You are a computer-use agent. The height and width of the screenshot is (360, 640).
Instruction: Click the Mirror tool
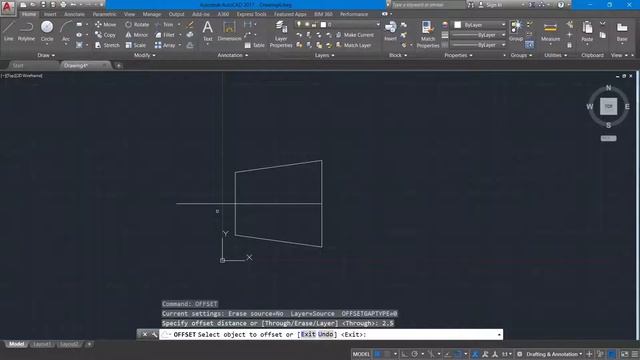[x=137, y=35]
